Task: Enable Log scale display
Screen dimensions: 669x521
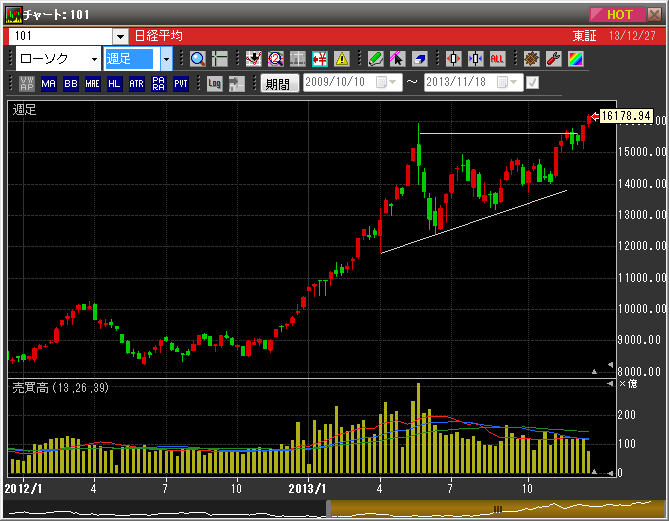Action: click(x=215, y=84)
